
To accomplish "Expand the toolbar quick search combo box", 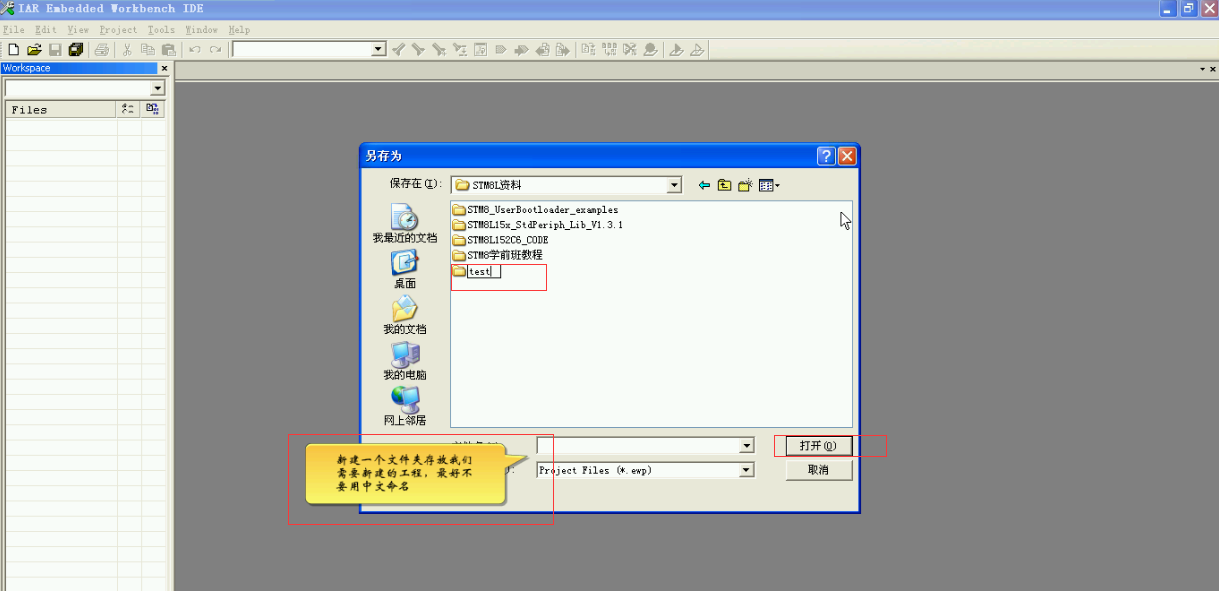I will pos(378,49).
